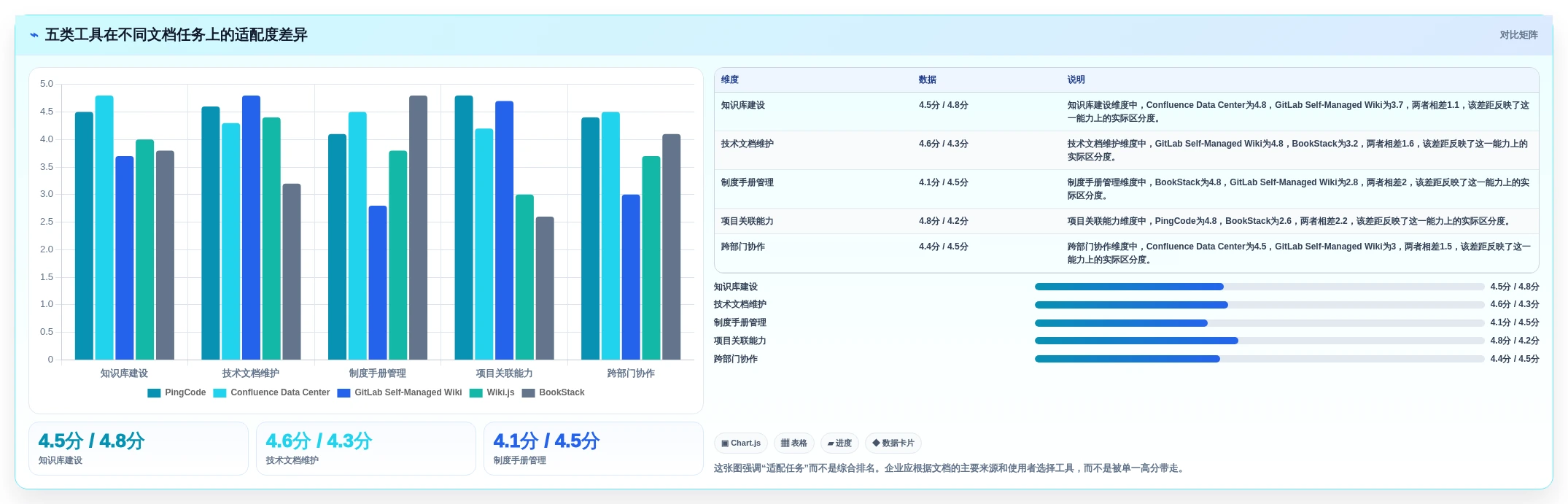1568x504 pixels.
Task: Select the 表格 chip
Action: coord(794,443)
